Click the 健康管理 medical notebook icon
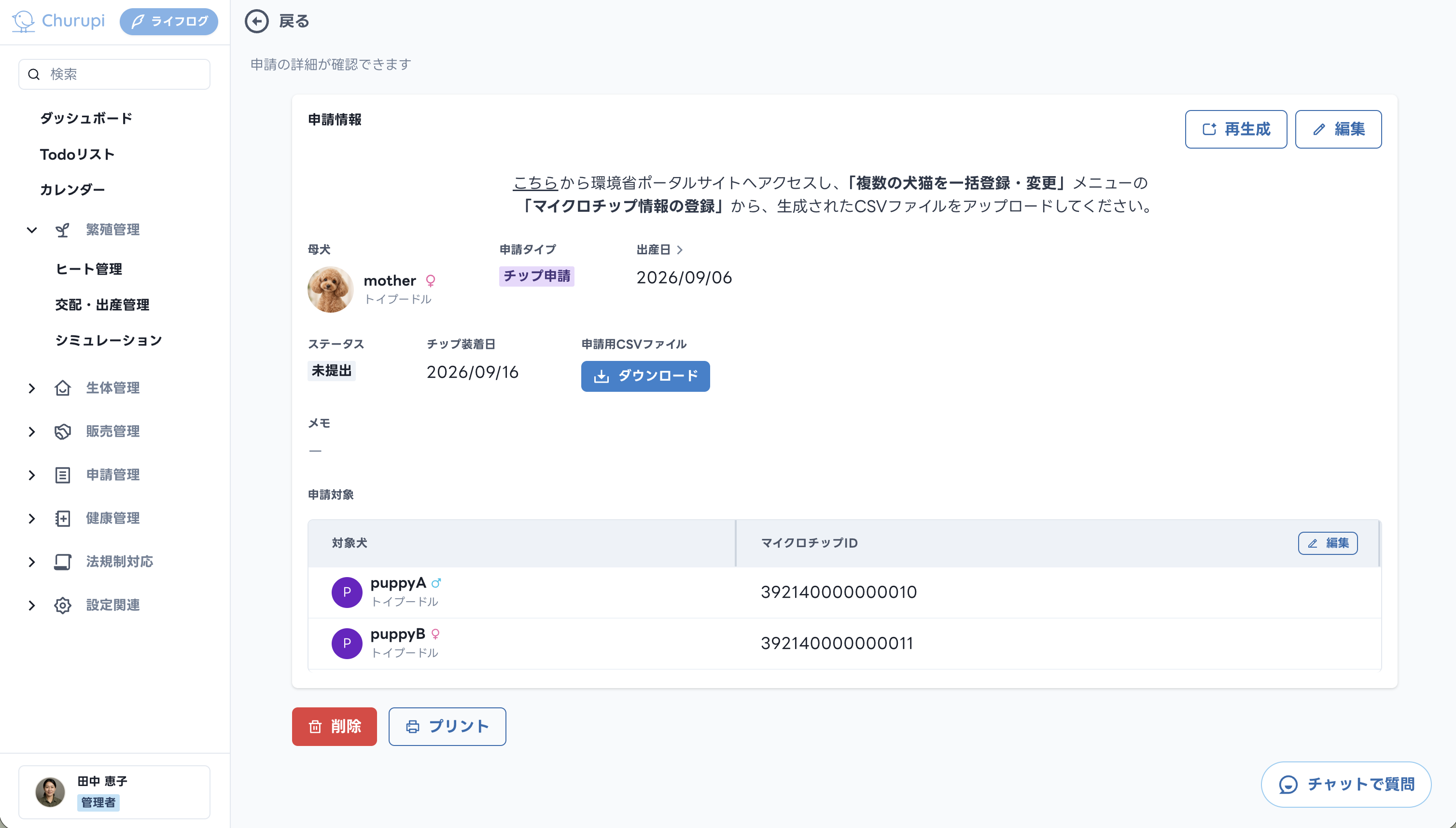 pos(63,518)
